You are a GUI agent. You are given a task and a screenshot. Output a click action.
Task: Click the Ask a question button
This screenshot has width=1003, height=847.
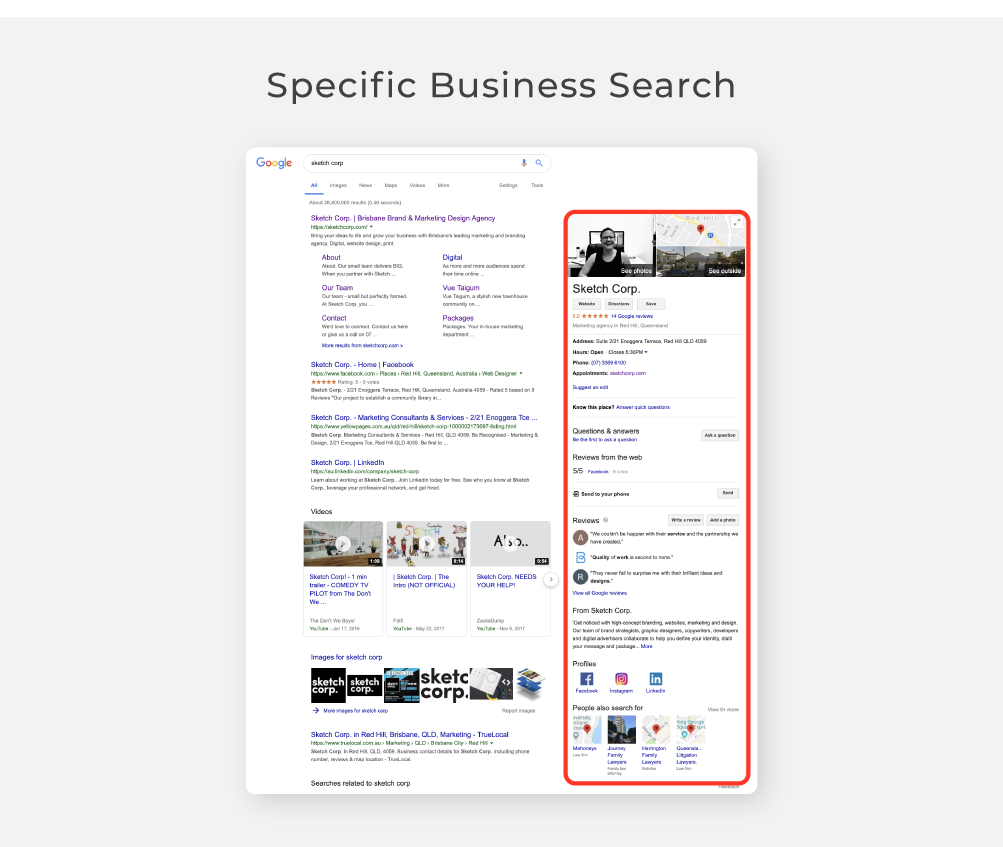pyautogui.click(x=720, y=436)
